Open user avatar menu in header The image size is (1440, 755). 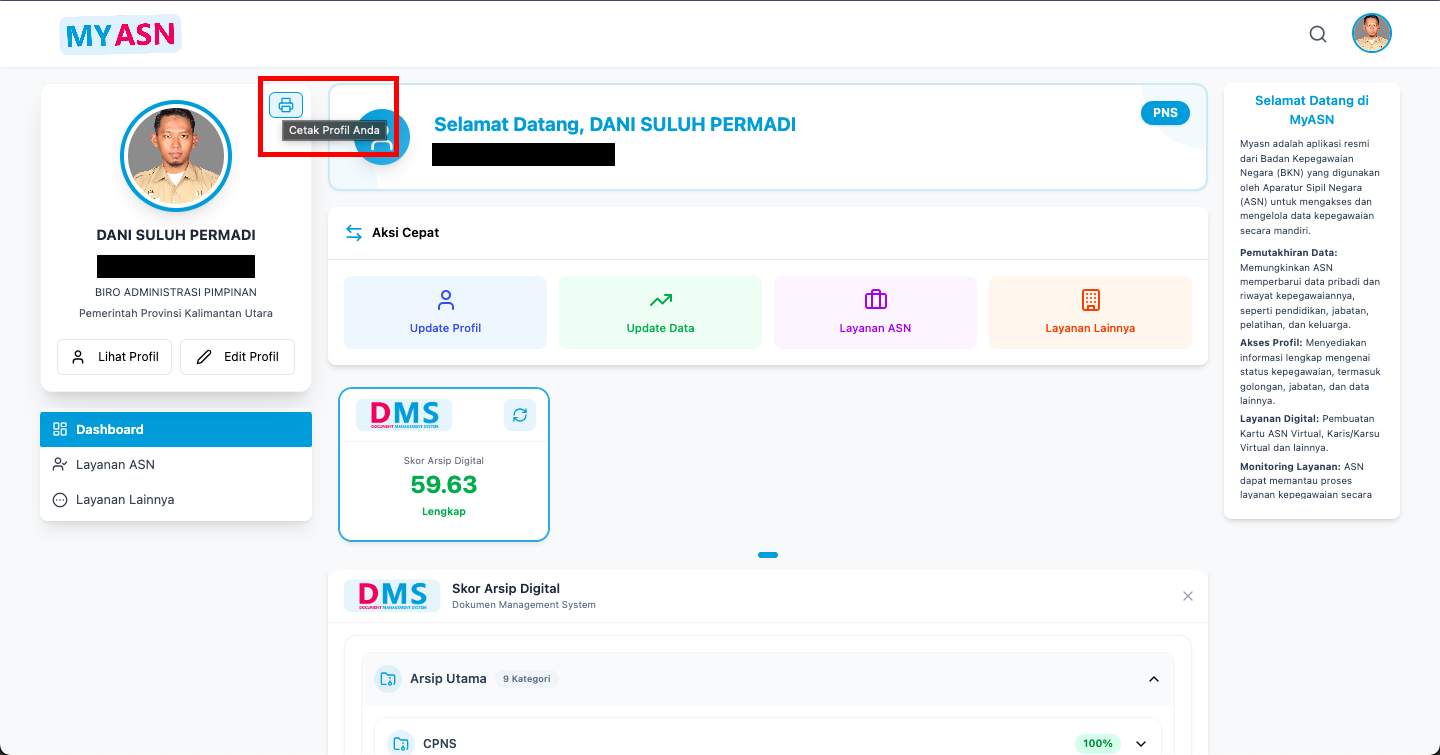1371,34
